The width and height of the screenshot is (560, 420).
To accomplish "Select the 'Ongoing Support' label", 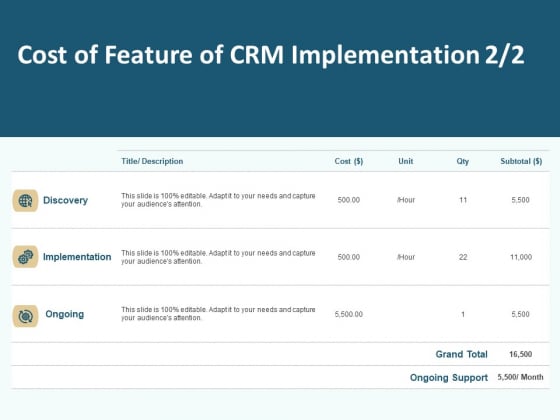I will 449,378.
